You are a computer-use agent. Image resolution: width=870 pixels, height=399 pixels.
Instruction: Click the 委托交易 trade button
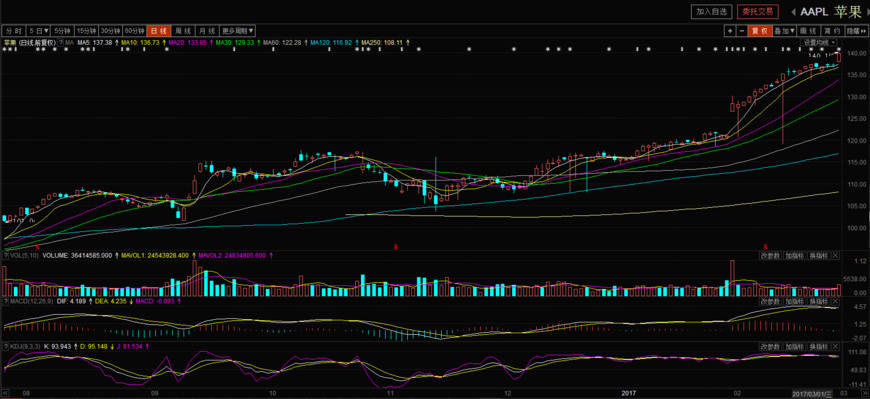pos(757,12)
